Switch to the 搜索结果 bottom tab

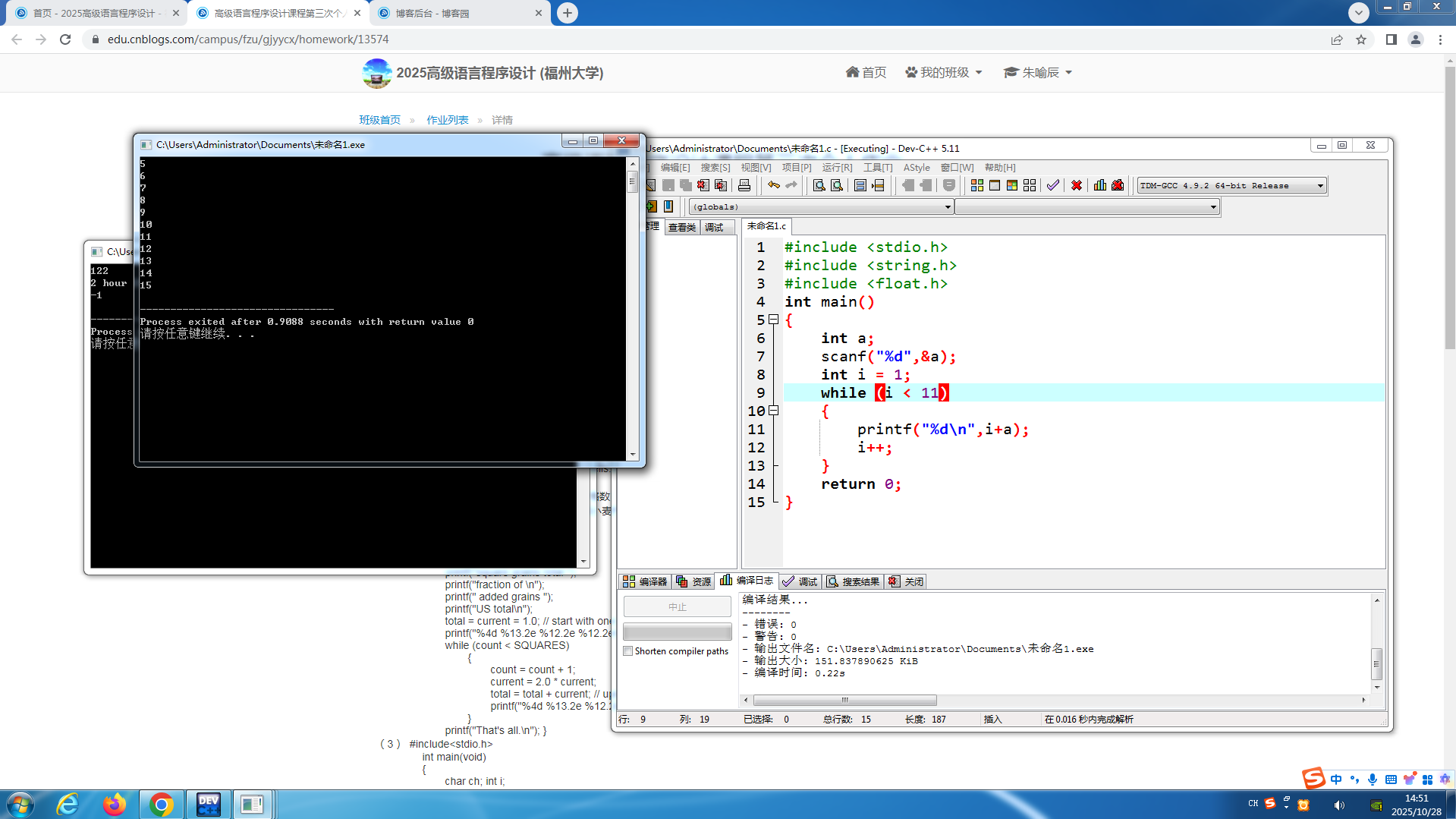pos(854,581)
